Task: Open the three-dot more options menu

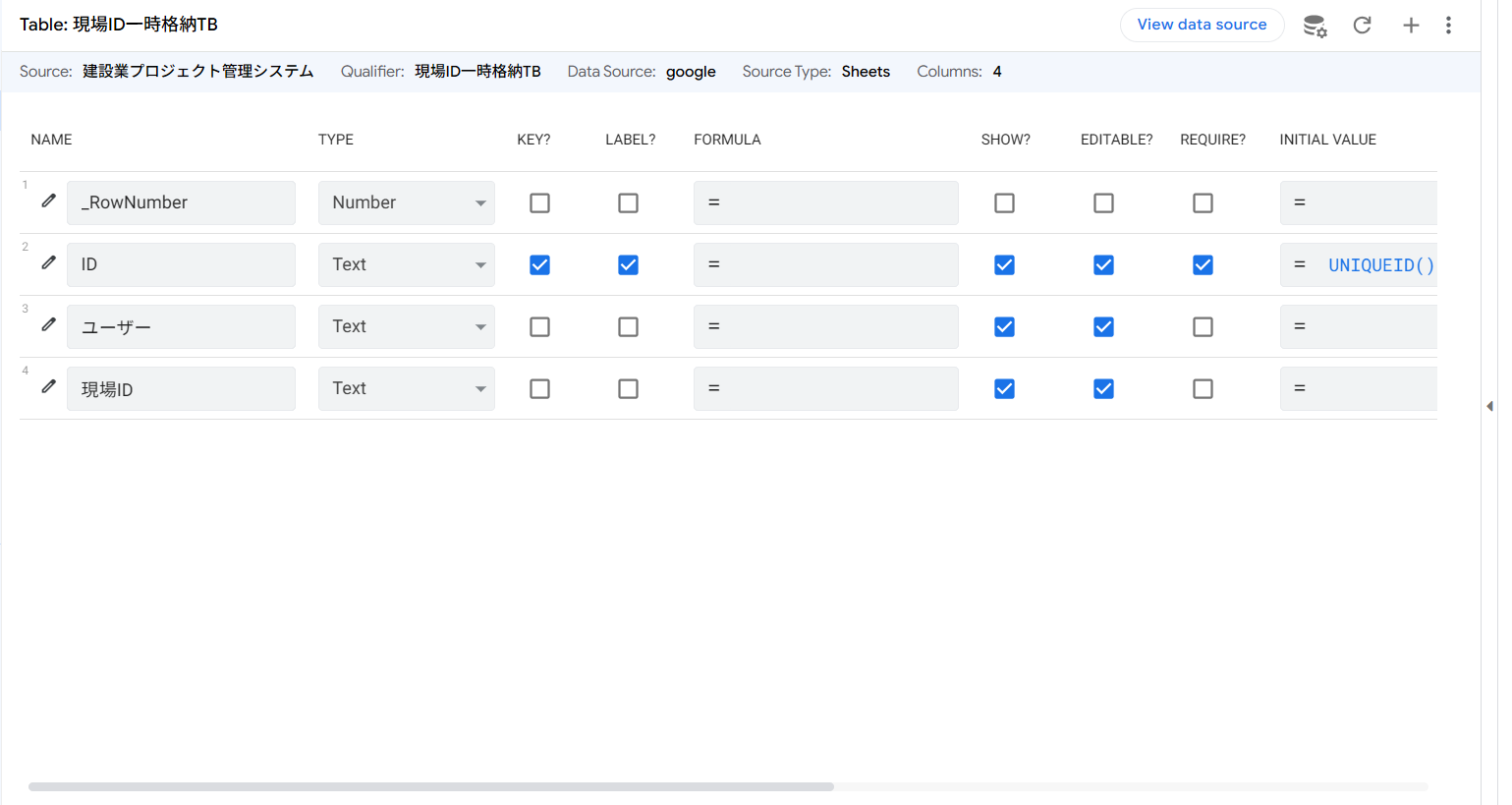Action: click(1448, 26)
